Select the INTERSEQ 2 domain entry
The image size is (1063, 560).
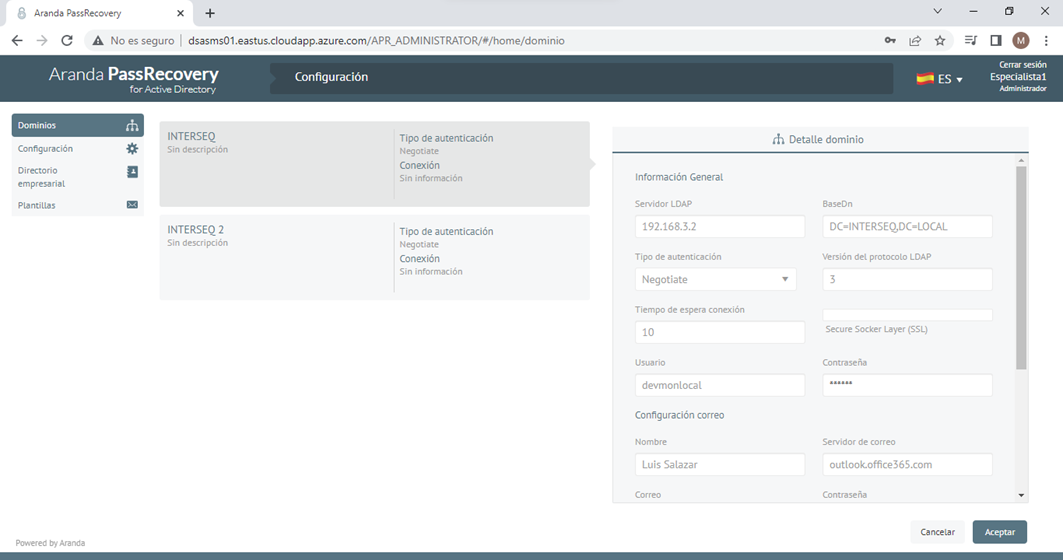point(374,257)
